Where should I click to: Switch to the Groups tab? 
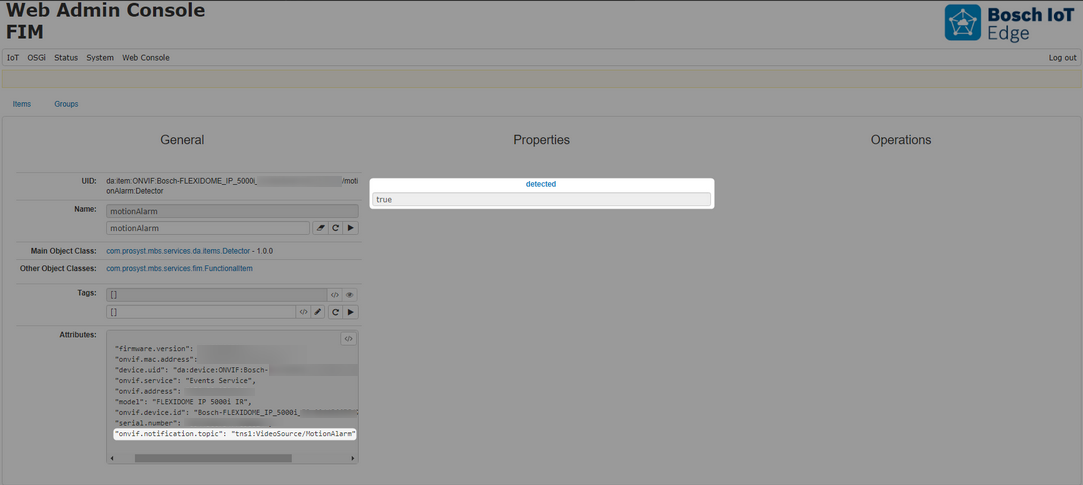(66, 104)
